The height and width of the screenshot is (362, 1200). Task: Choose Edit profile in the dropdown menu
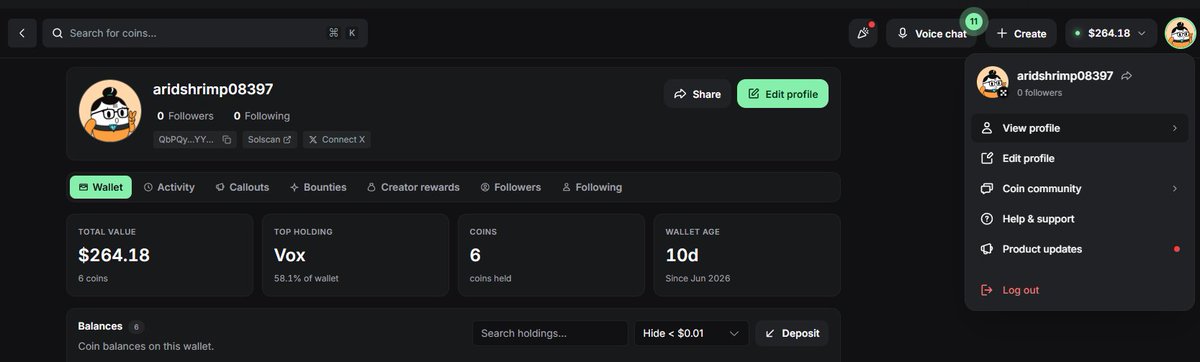point(1080,158)
